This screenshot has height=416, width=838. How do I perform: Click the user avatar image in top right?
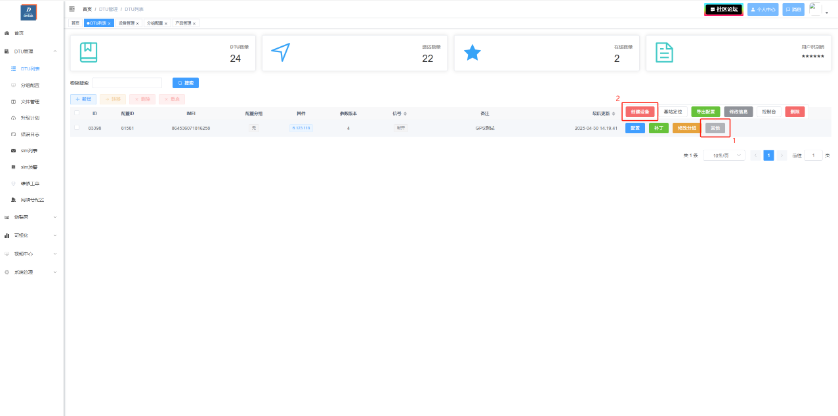pos(815,9)
